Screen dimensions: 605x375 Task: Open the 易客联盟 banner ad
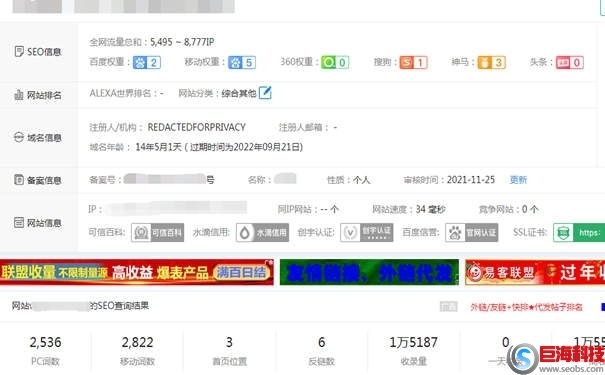click(x=535, y=272)
